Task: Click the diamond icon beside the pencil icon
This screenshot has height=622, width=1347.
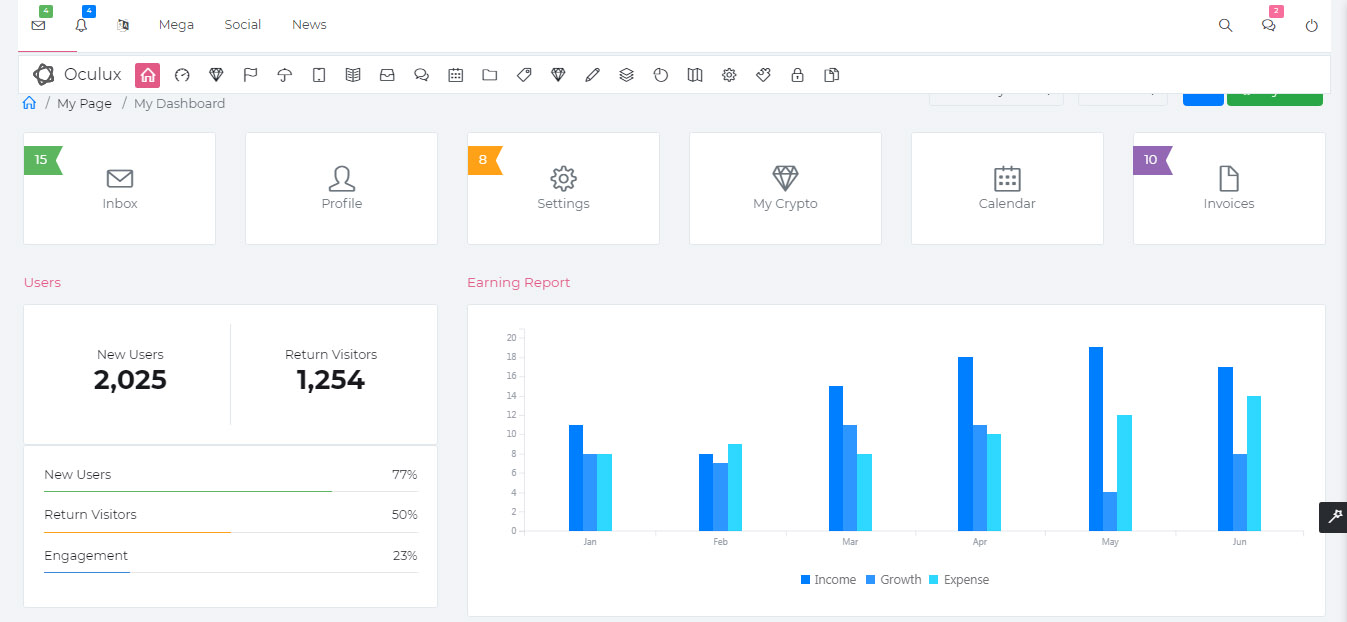Action: pyautogui.click(x=558, y=75)
